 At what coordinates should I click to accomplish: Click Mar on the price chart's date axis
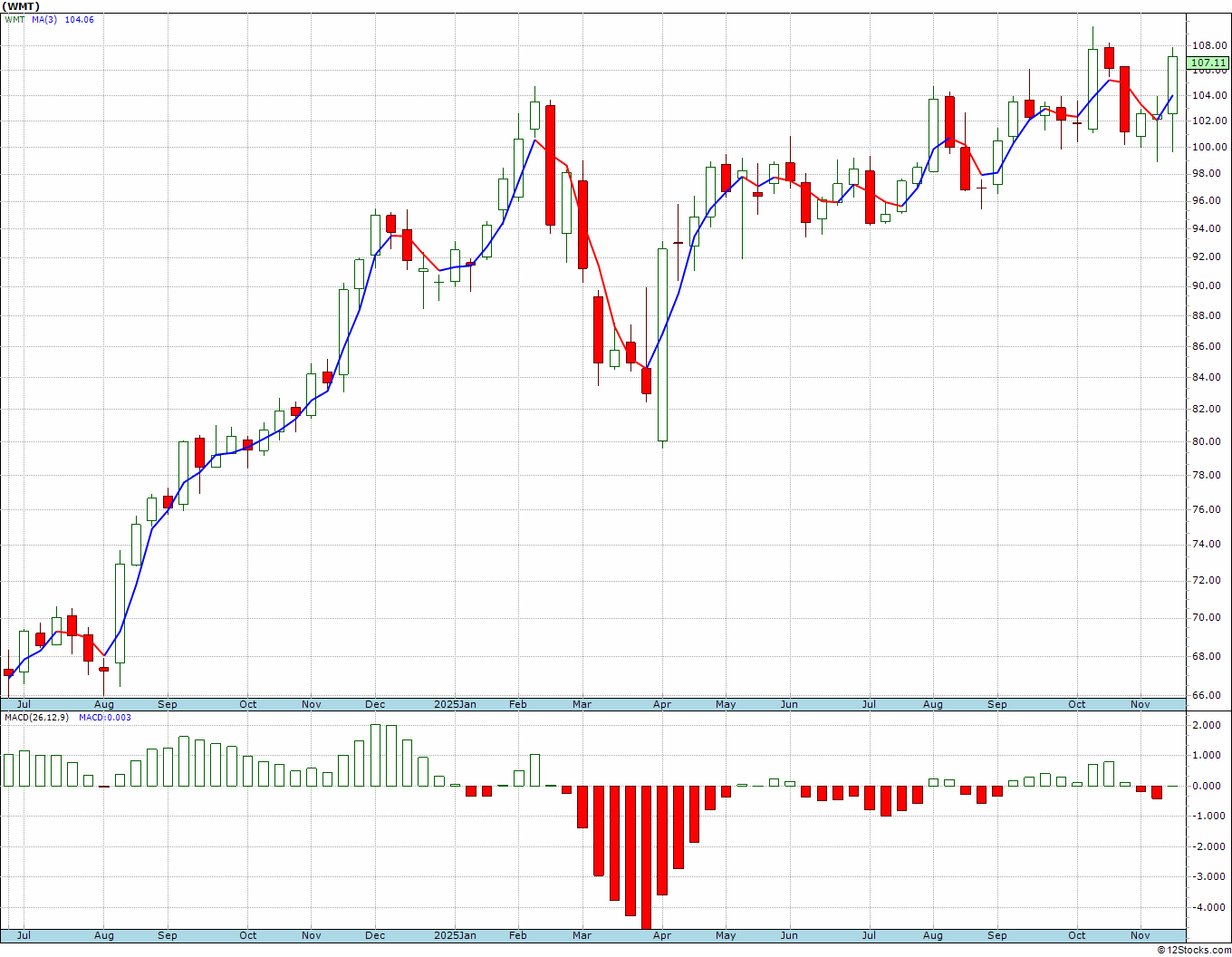[x=582, y=704]
